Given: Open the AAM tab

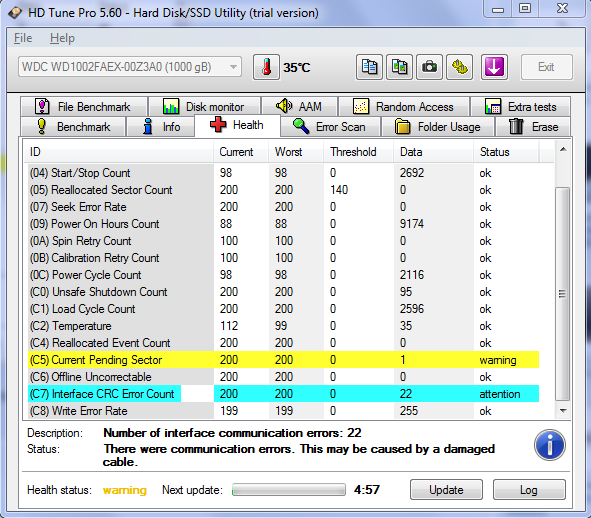Looking at the screenshot, I should 300,107.
